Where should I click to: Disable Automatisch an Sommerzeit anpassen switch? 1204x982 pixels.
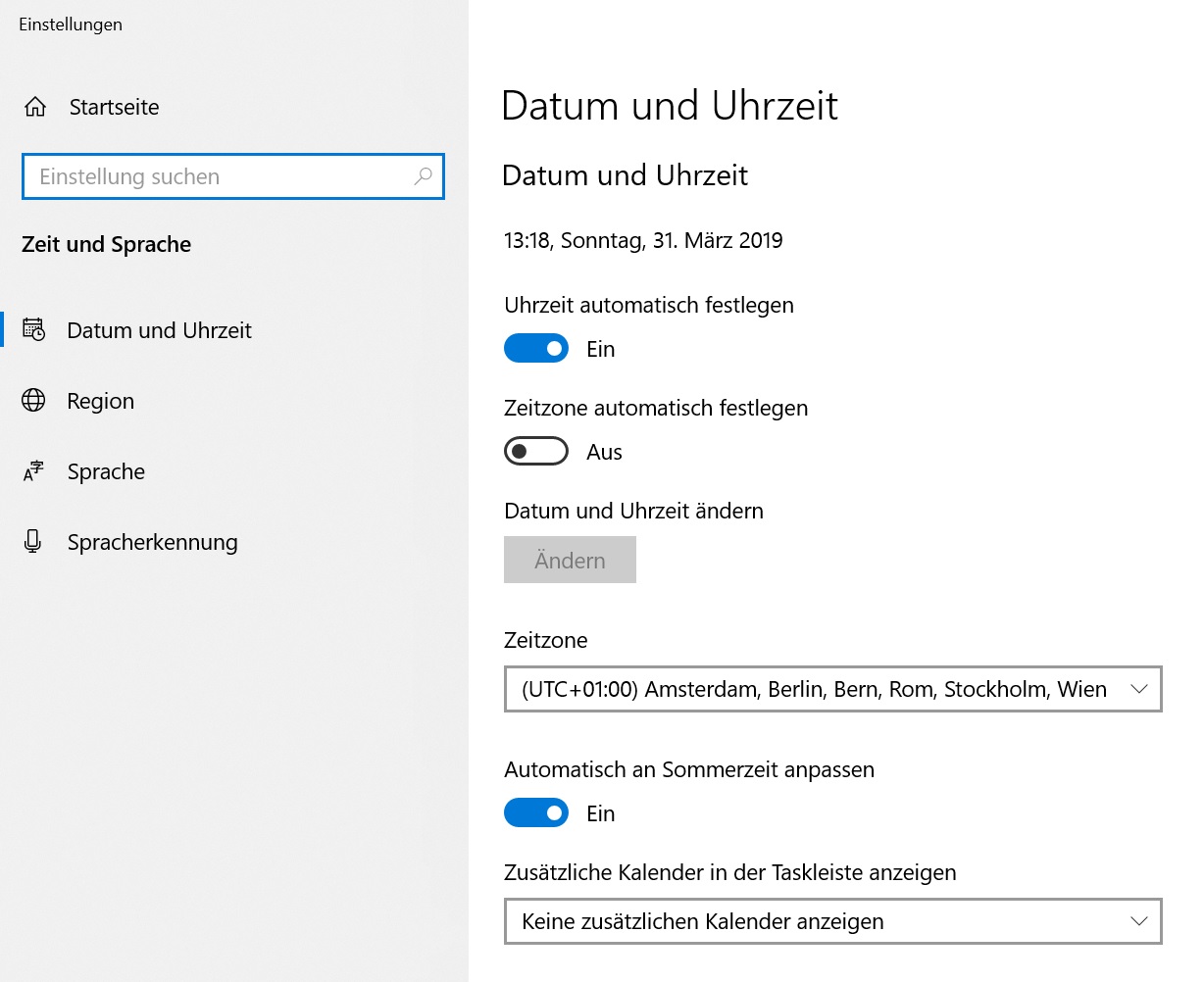tap(536, 813)
